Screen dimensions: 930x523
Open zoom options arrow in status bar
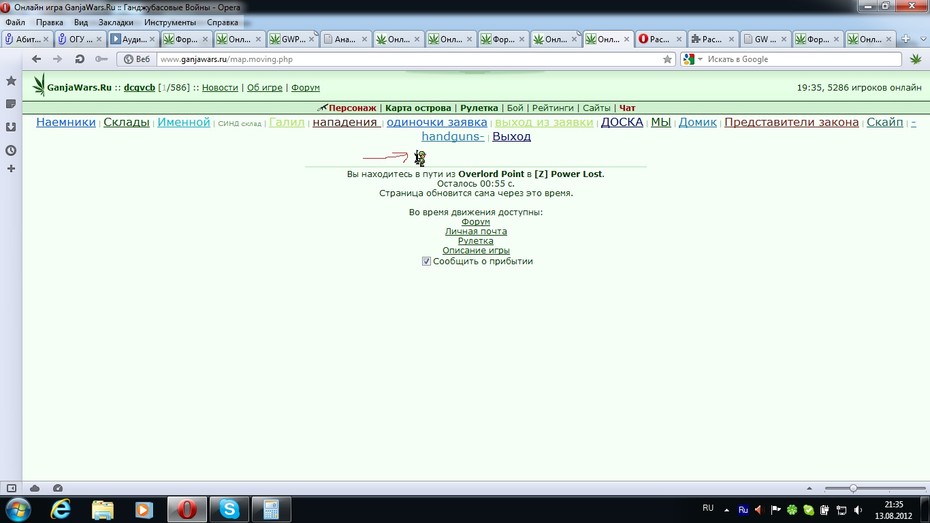point(810,488)
